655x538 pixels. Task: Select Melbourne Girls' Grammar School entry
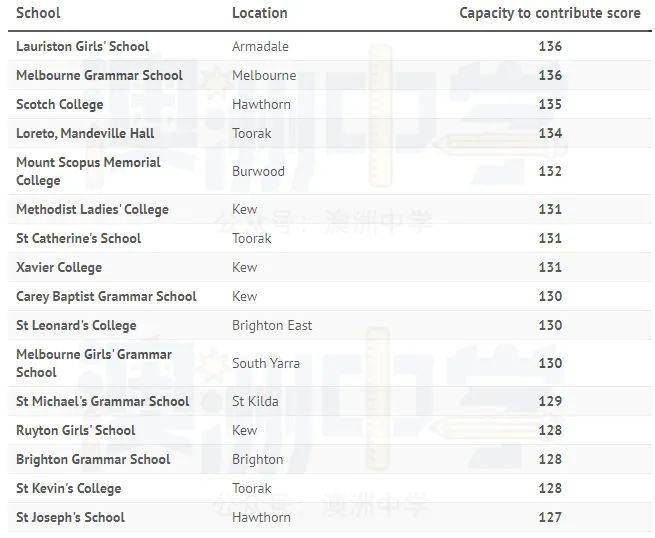(94, 363)
